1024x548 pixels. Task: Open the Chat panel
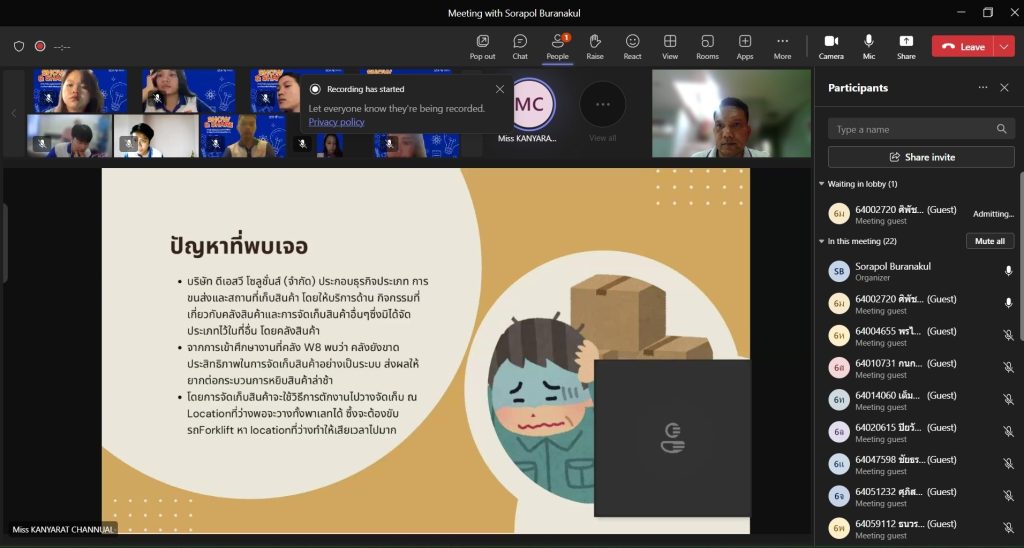(520, 47)
